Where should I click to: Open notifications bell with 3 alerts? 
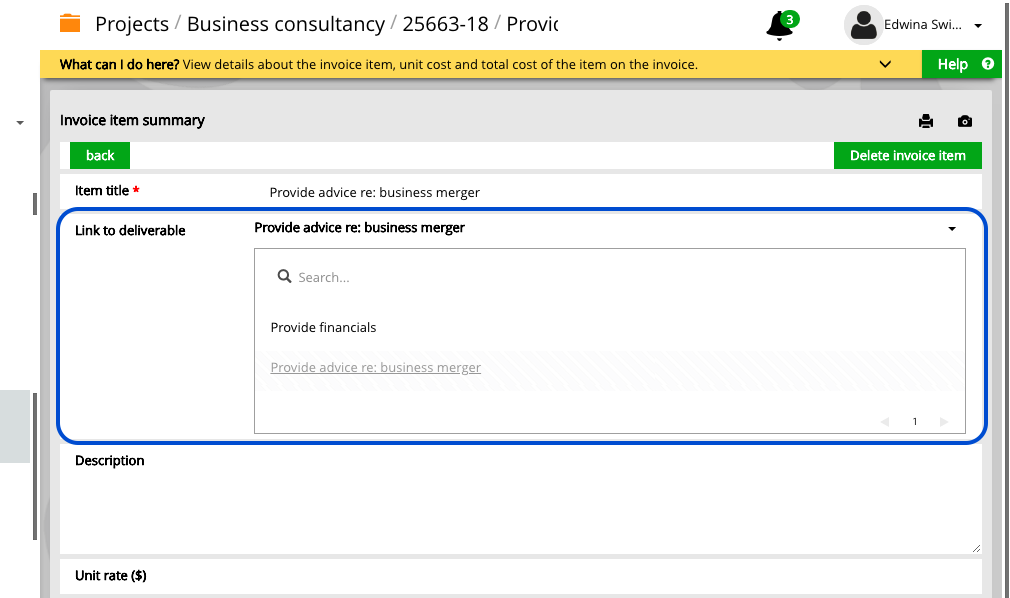click(x=781, y=25)
